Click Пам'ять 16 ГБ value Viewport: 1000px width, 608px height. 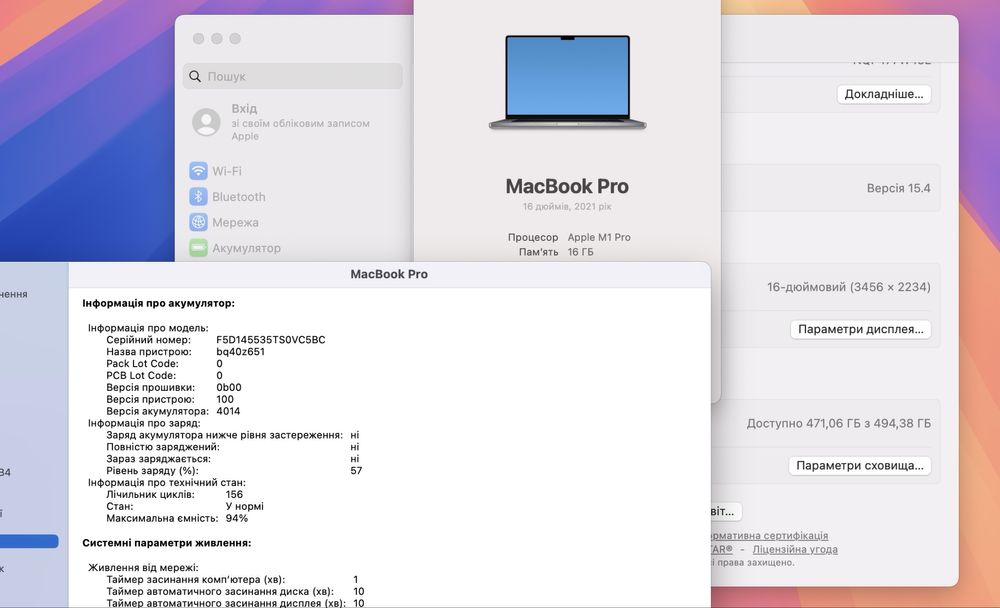pyautogui.click(x=580, y=252)
